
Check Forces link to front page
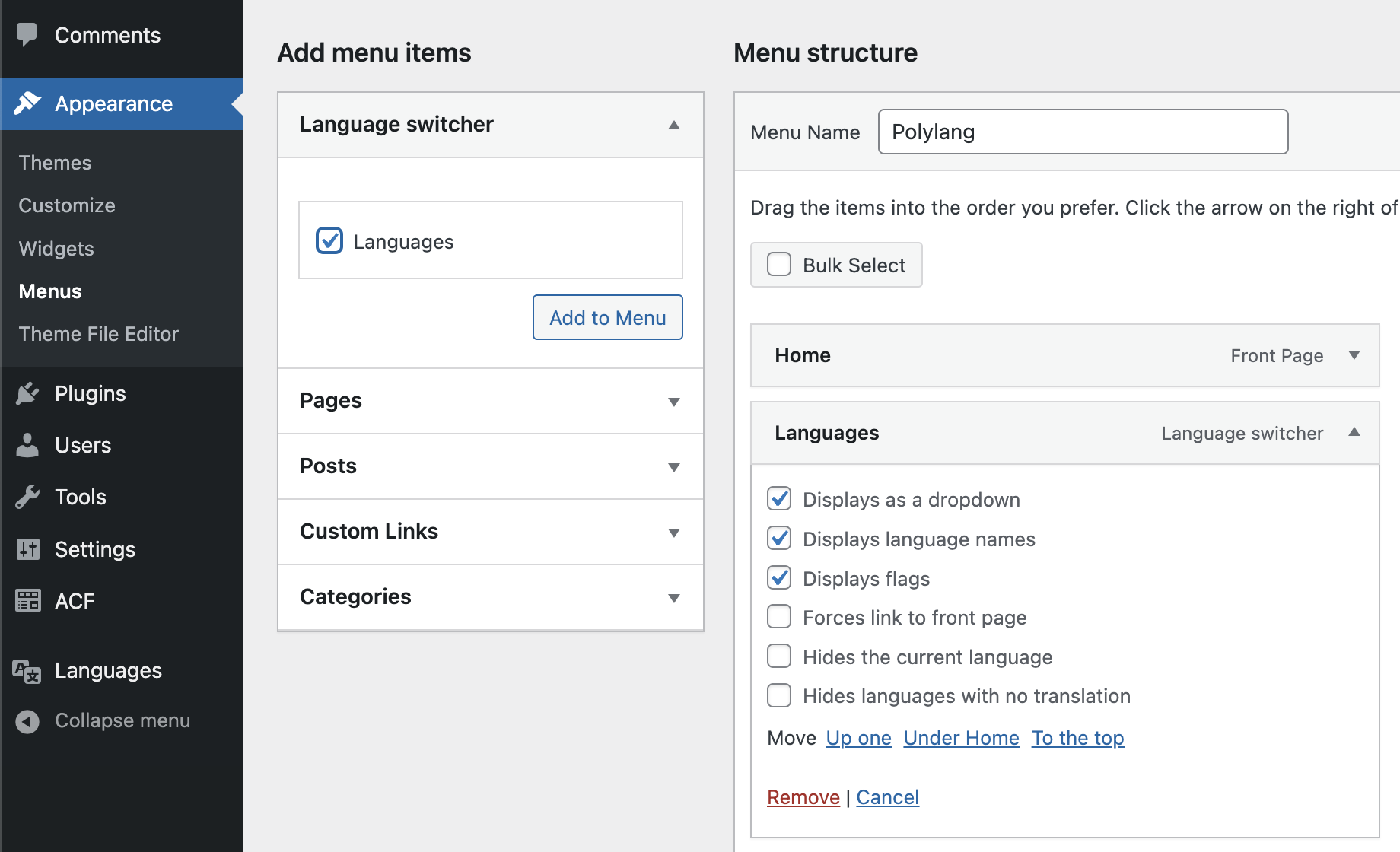779,616
